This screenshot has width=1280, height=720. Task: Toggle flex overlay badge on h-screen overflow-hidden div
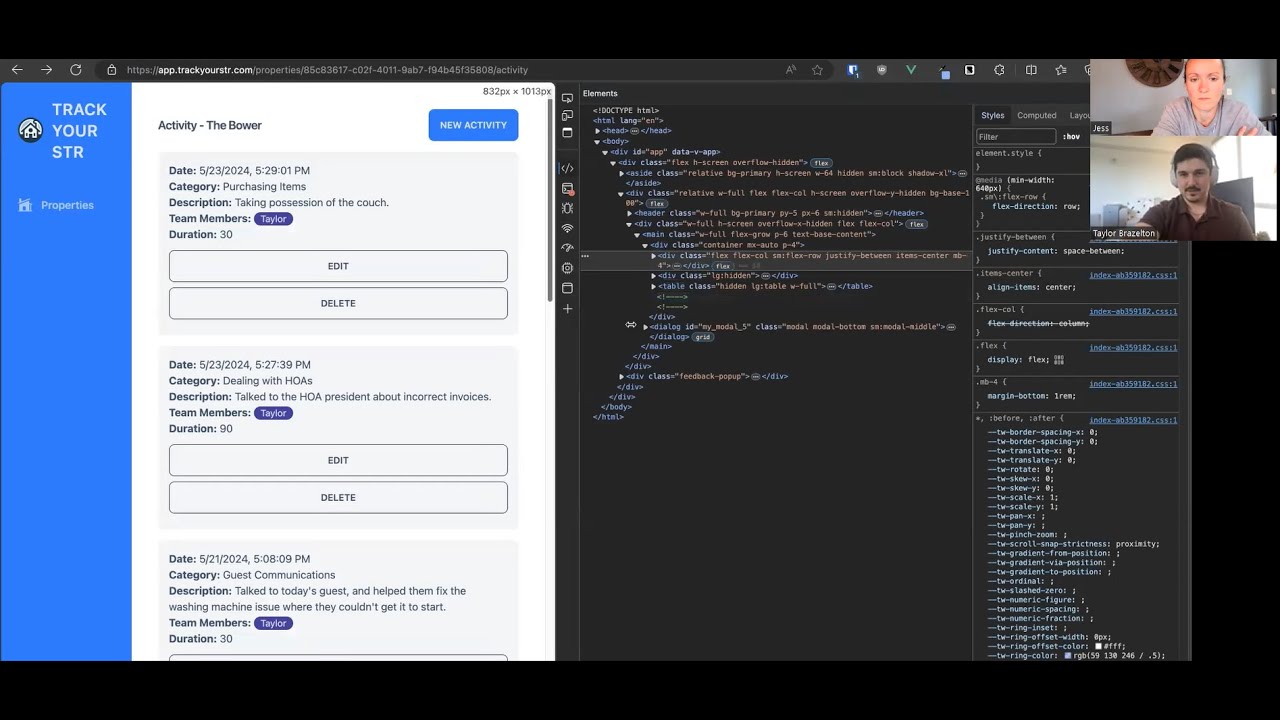[x=821, y=163]
